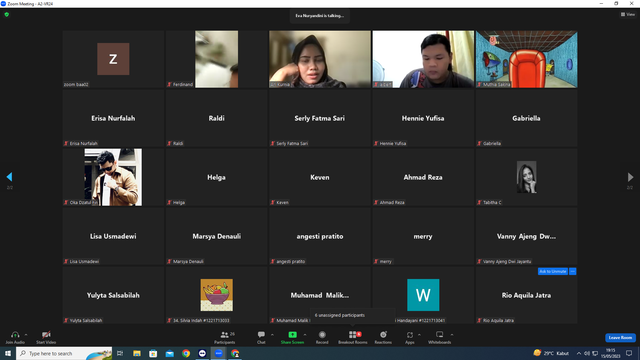Select the Ahmad Reza tile

pos(423,177)
